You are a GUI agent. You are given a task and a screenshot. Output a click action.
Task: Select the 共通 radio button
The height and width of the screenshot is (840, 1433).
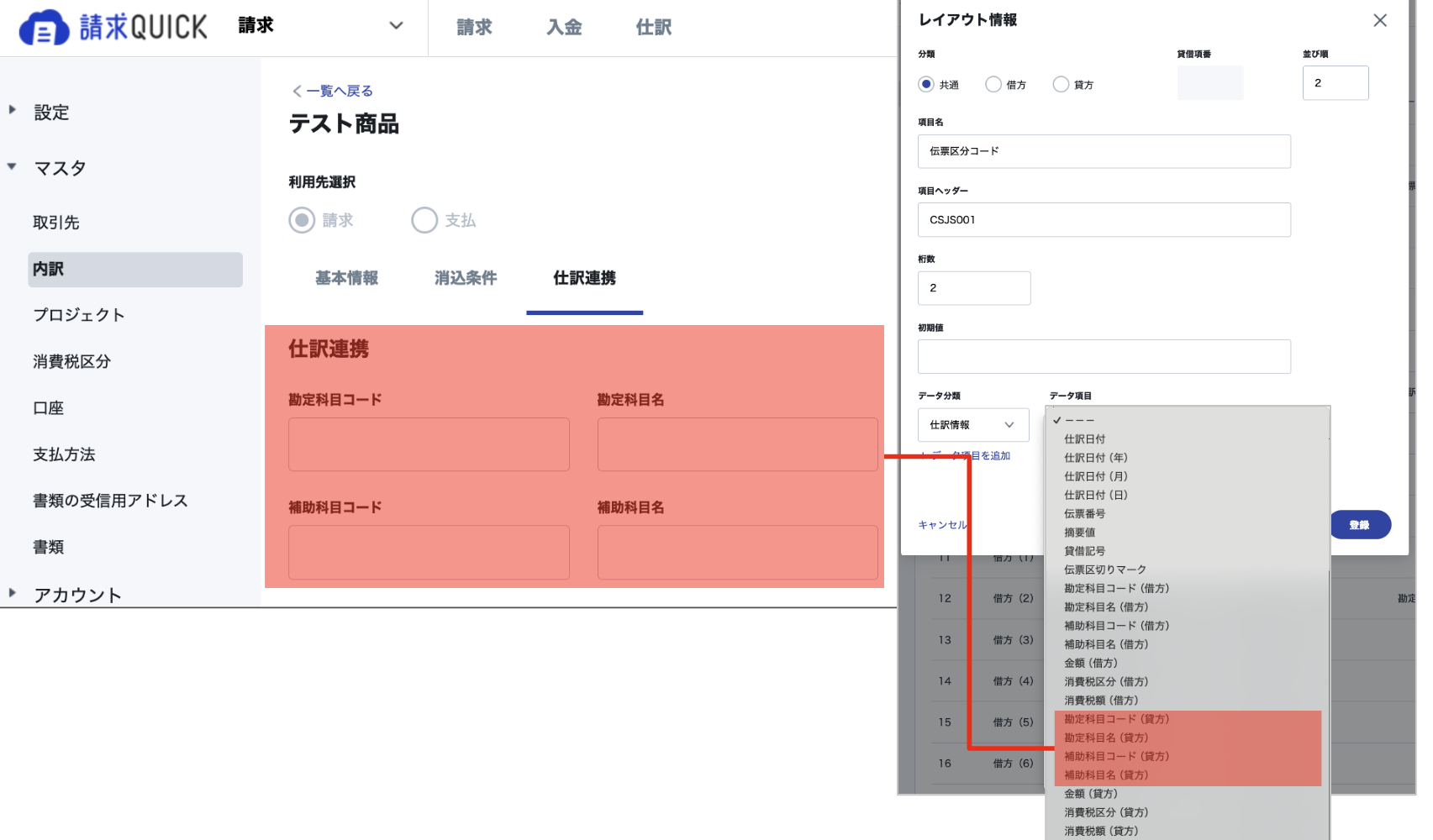pos(926,84)
